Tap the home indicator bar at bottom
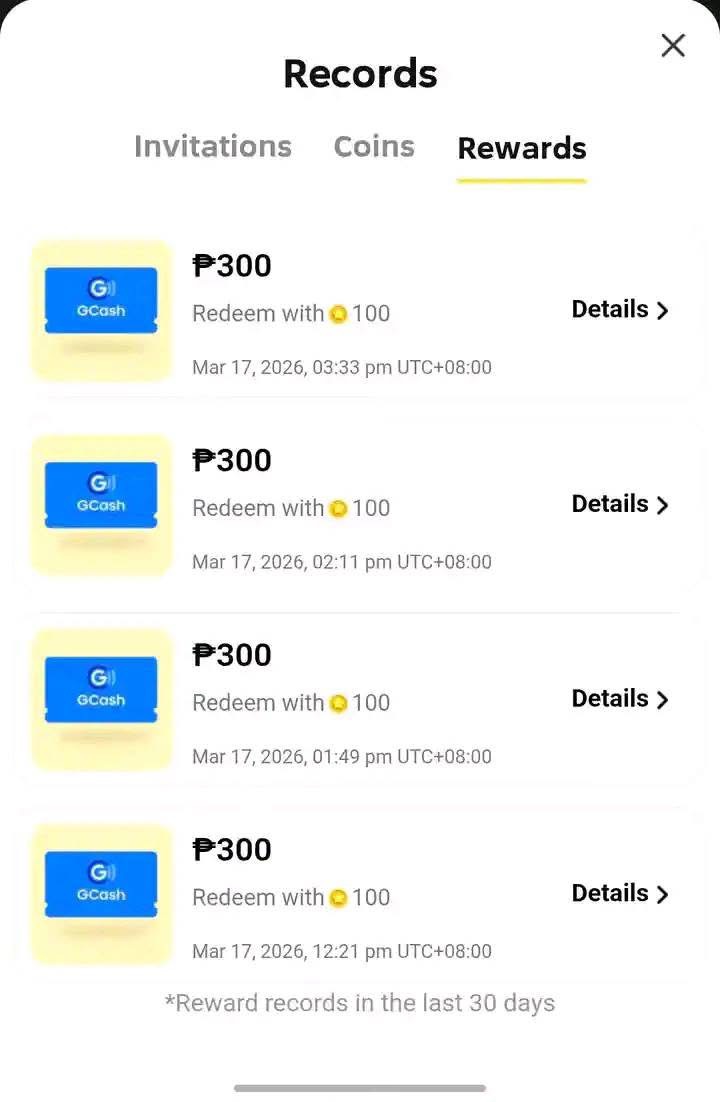This screenshot has width=720, height=1102. 360,1088
